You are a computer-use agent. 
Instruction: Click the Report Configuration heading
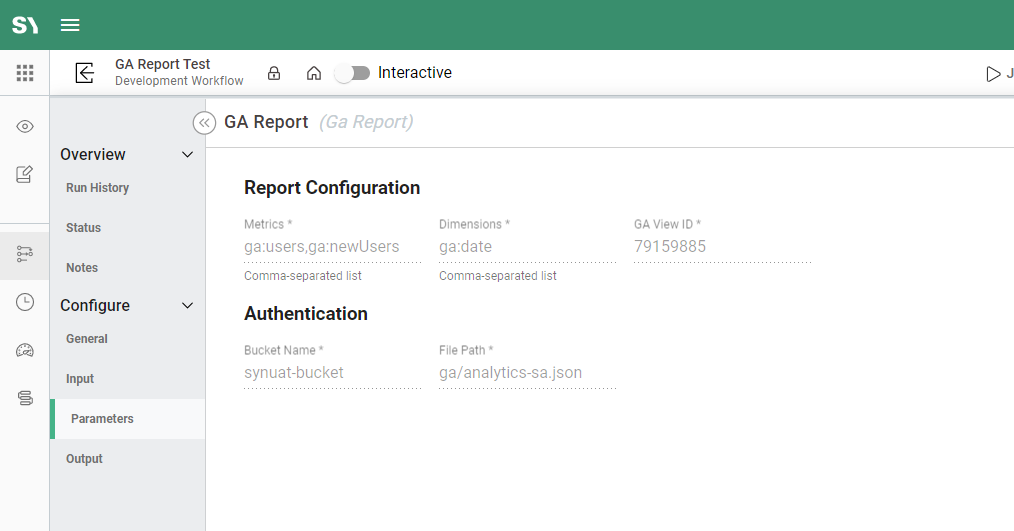332,188
